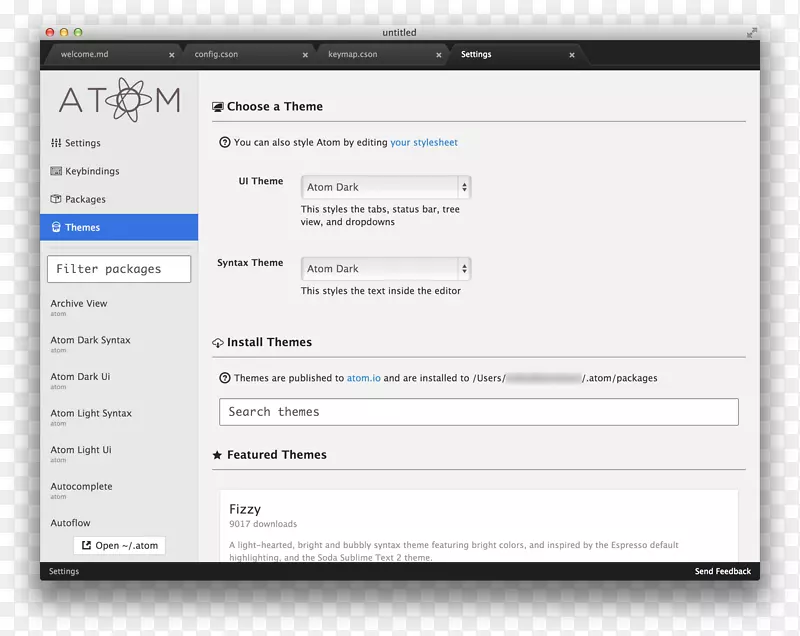Click the Atom logo
The image size is (800, 636).
click(x=118, y=100)
